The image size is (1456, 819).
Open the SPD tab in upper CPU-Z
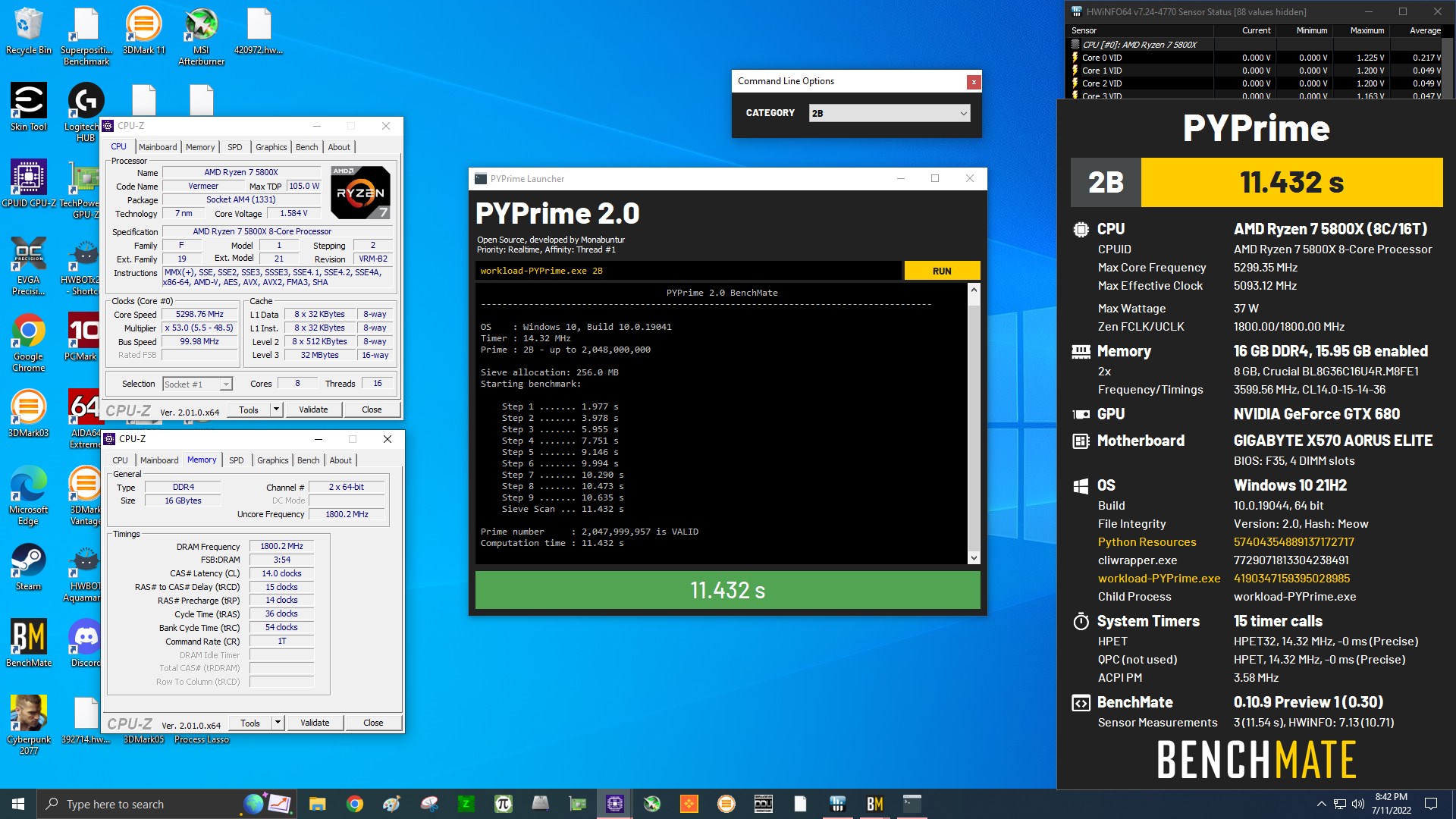pos(235,147)
